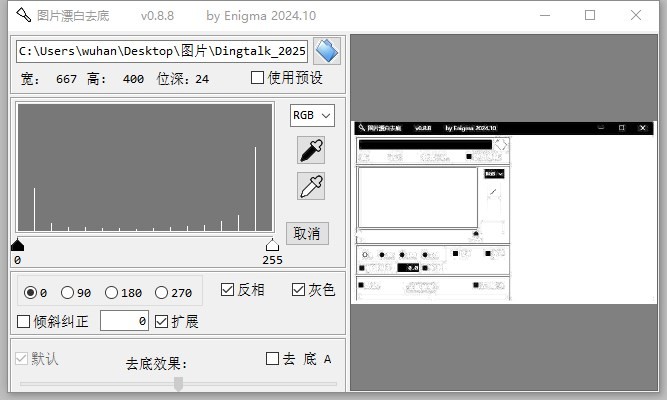Toggle the 灰色 grayscale checkbox
The image size is (667, 400).
[298, 290]
